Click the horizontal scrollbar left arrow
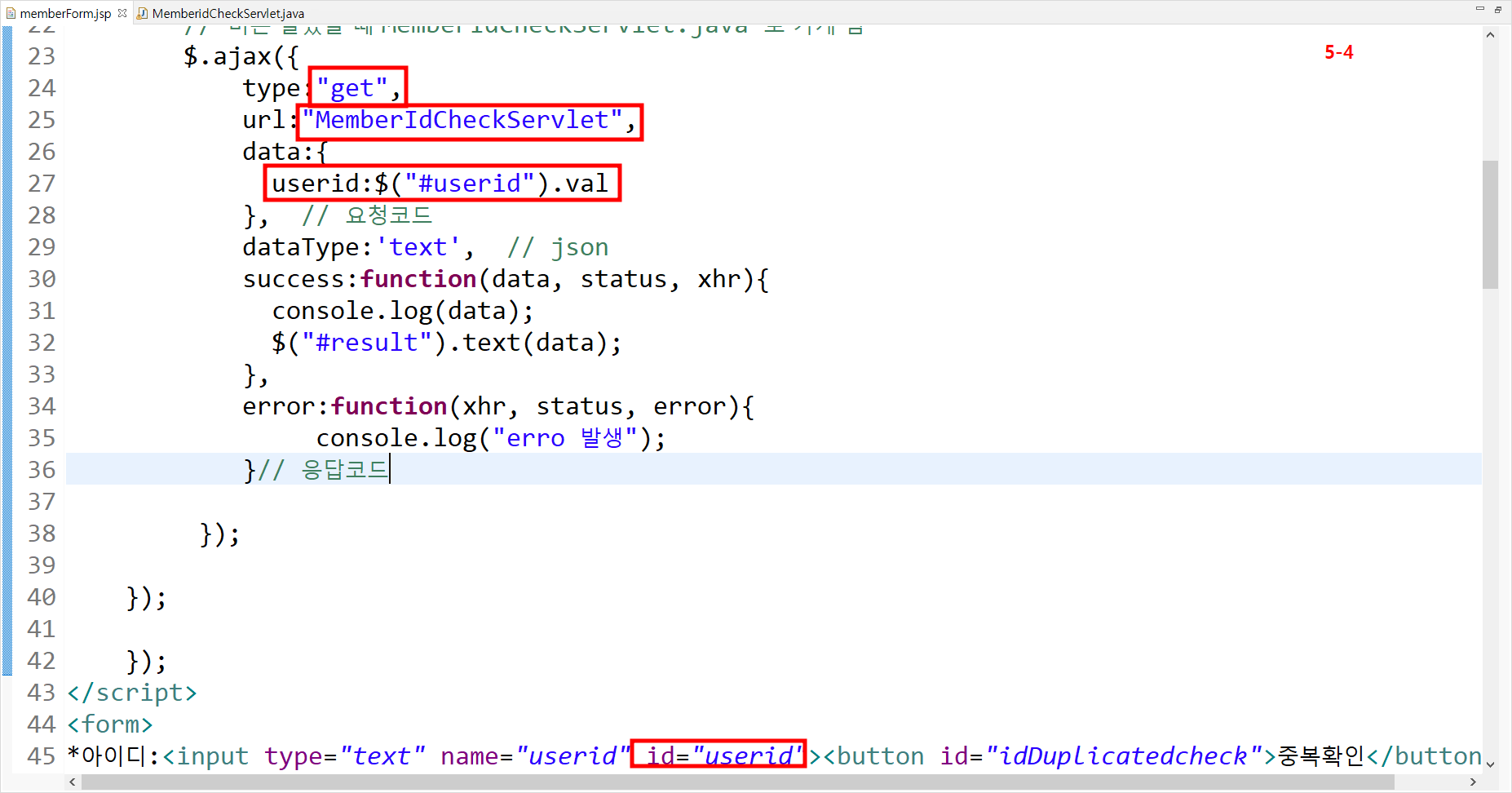This screenshot has width=1512, height=793. [x=73, y=782]
